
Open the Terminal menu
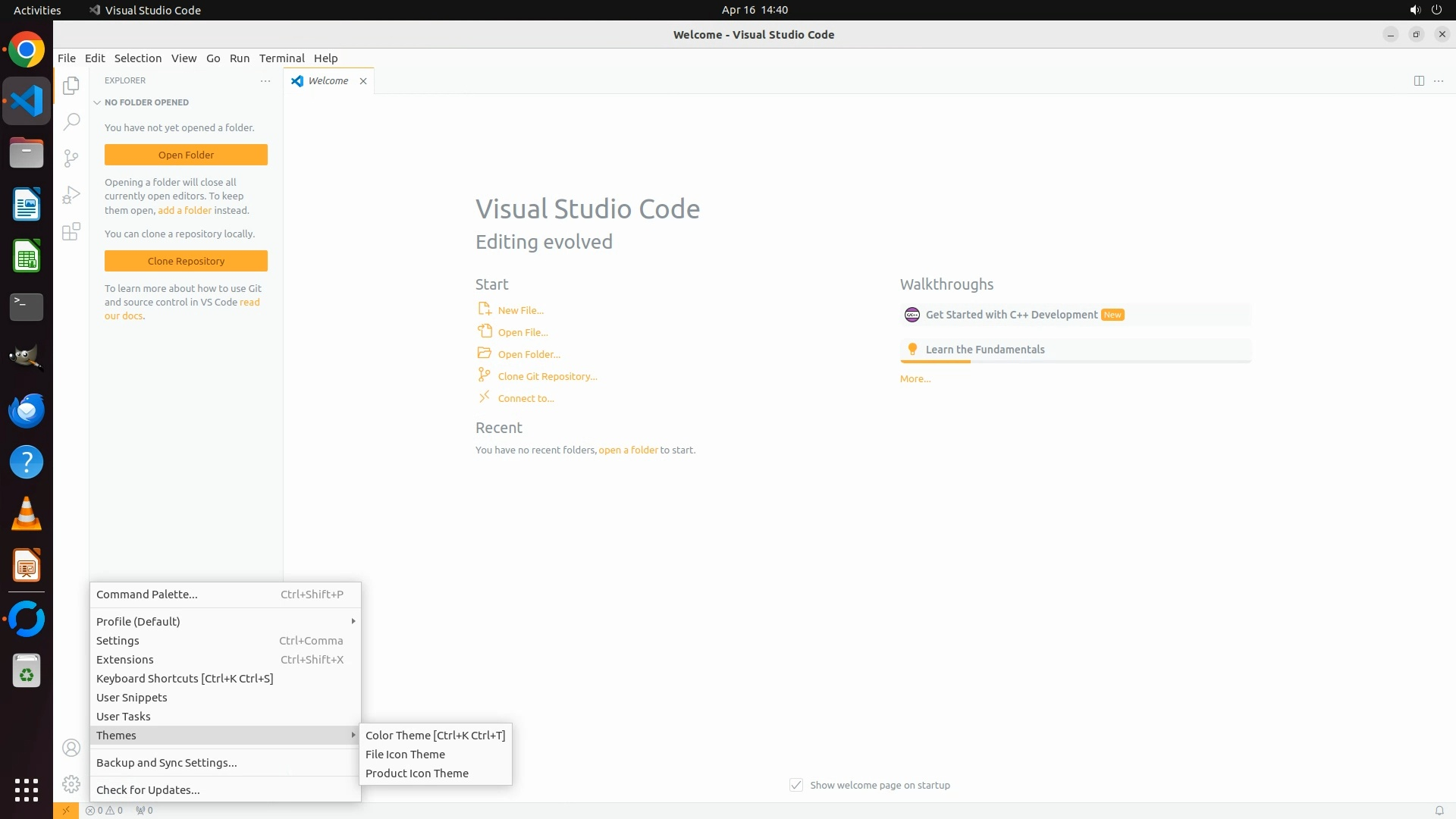click(281, 58)
